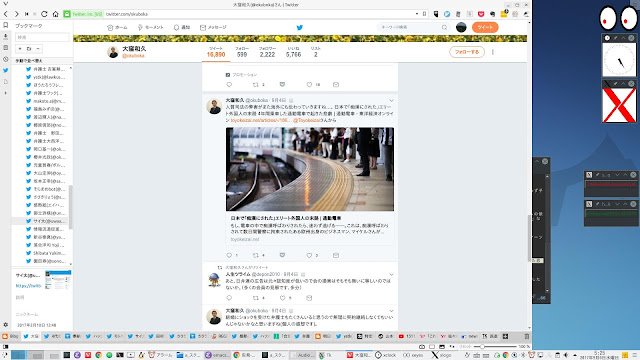Open the Downloads panel icon in the side strip
The width and height of the screenshot is (640, 360).
point(5,36)
